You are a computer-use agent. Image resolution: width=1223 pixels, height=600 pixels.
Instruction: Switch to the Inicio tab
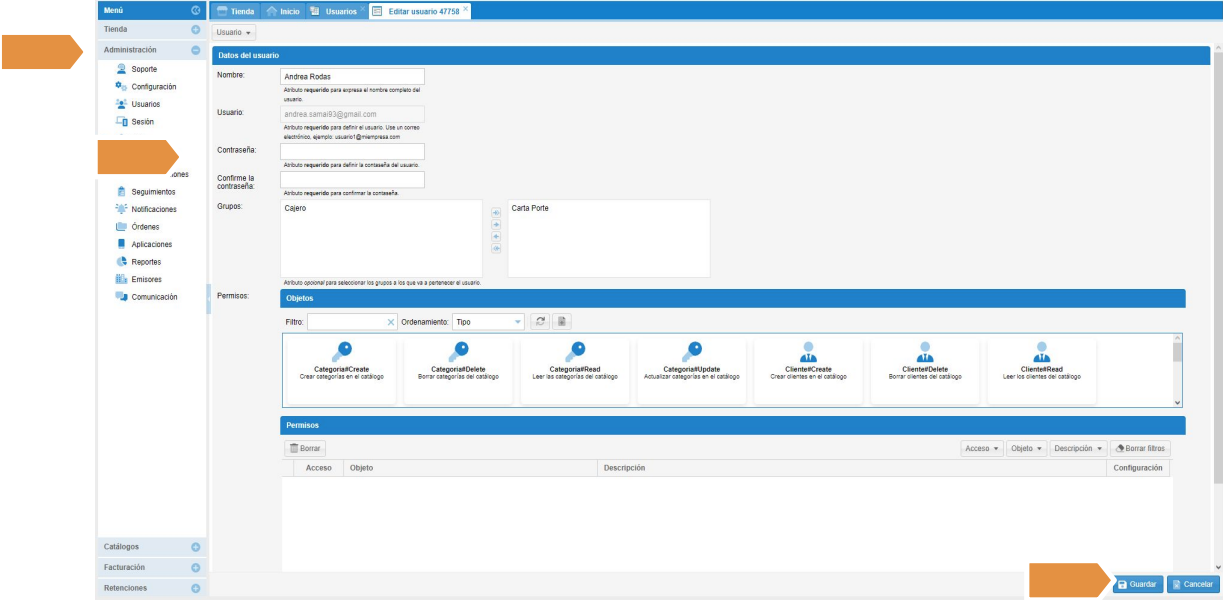coord(284,11)
